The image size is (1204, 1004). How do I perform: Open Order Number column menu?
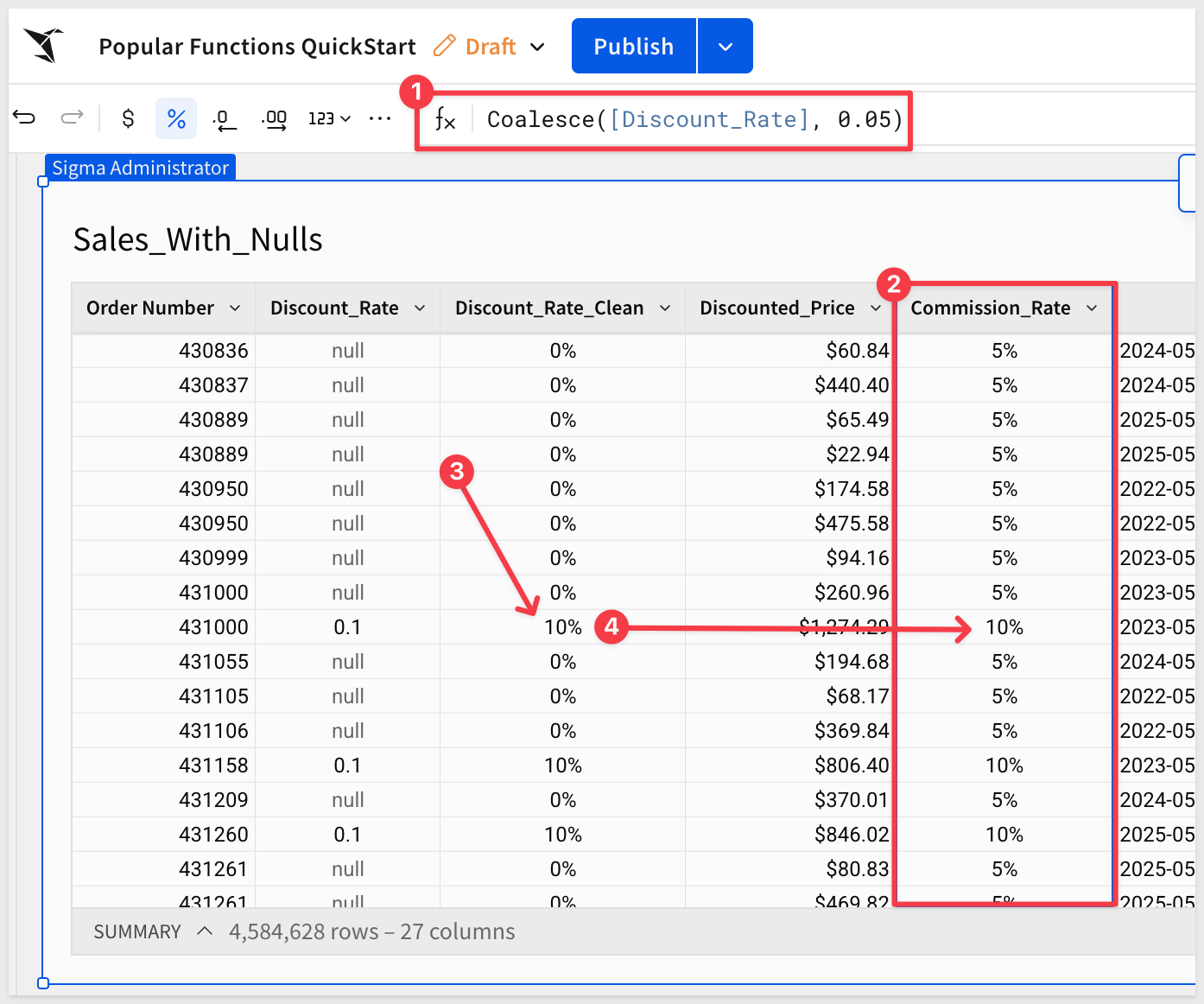(235, 308)
